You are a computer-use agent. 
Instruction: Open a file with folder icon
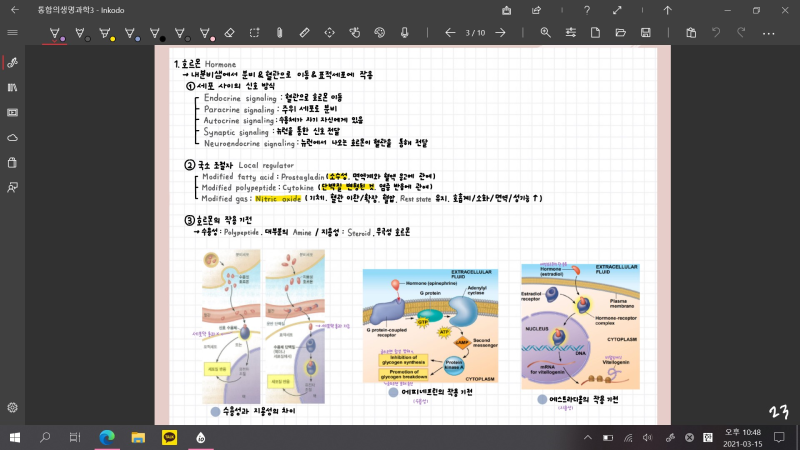coord(620,33)
